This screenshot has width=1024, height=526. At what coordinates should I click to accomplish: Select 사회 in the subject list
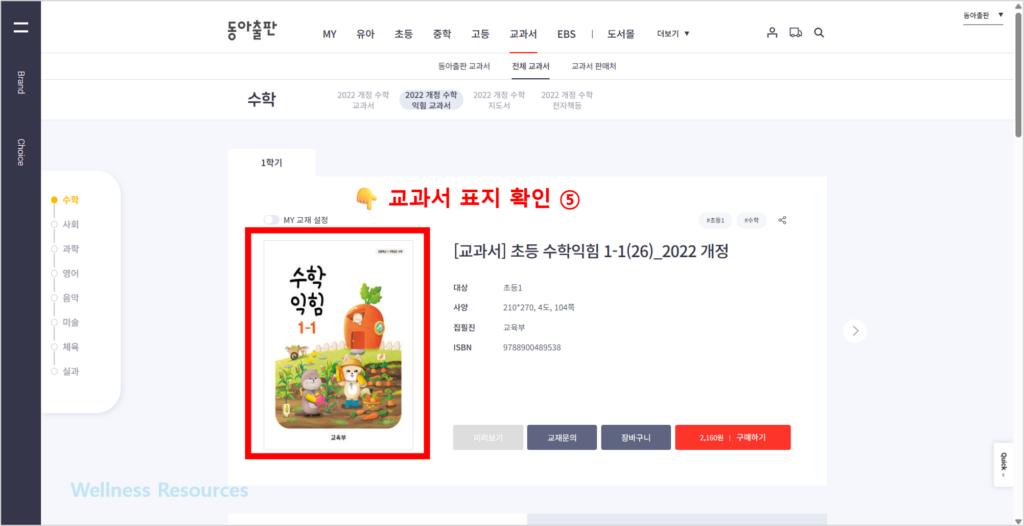click(71, 224)
